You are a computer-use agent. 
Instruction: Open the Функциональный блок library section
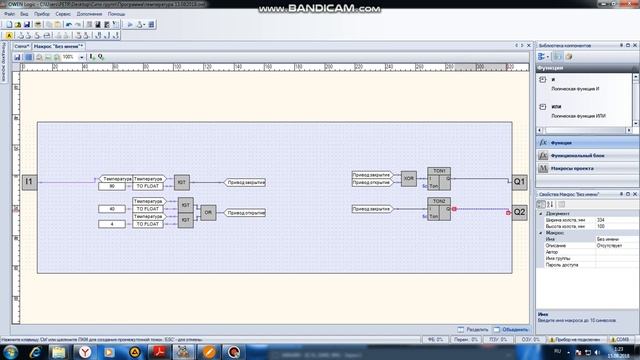[587, 156]
